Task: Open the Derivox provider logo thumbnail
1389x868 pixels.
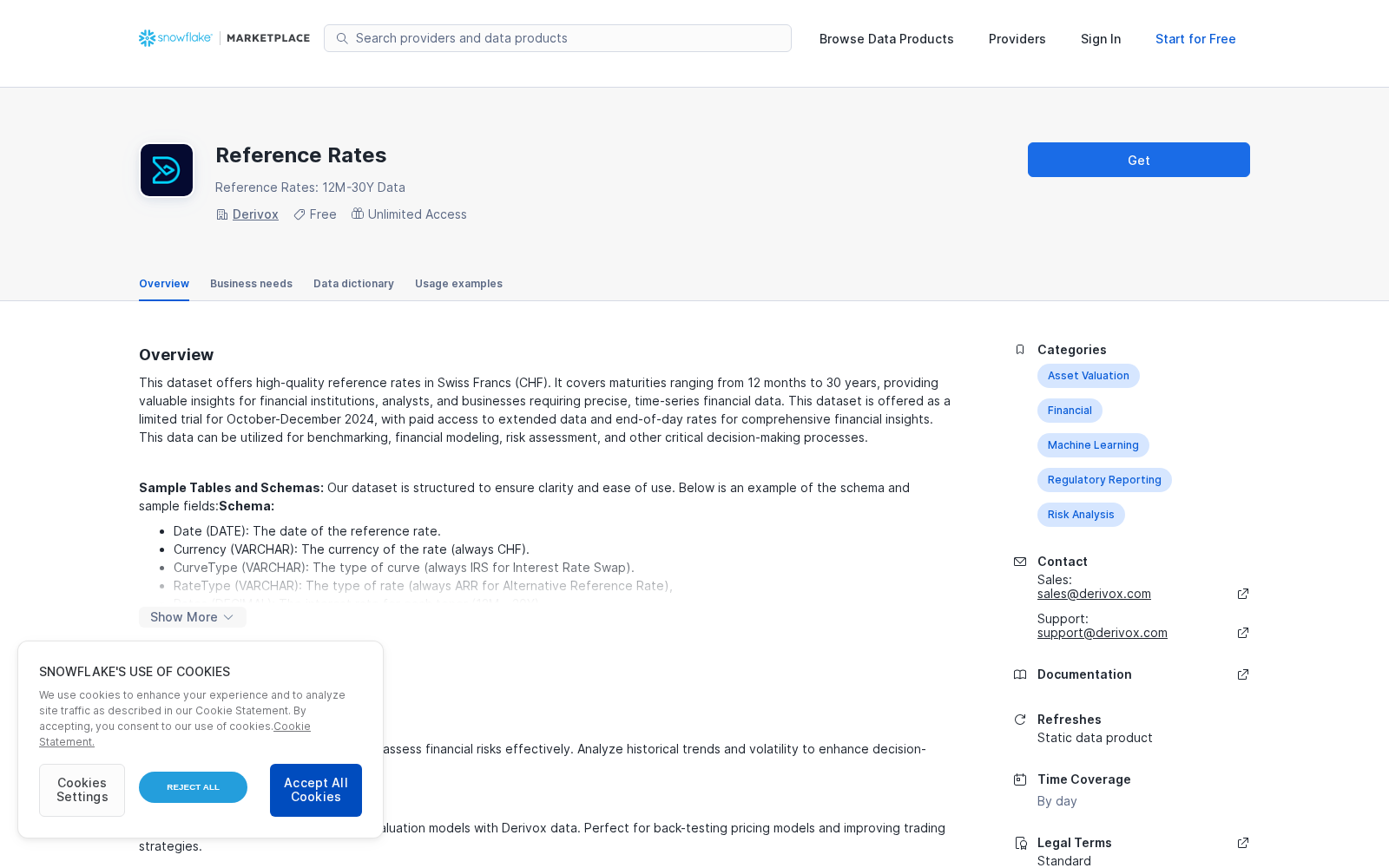Action: tap(167, 170)
